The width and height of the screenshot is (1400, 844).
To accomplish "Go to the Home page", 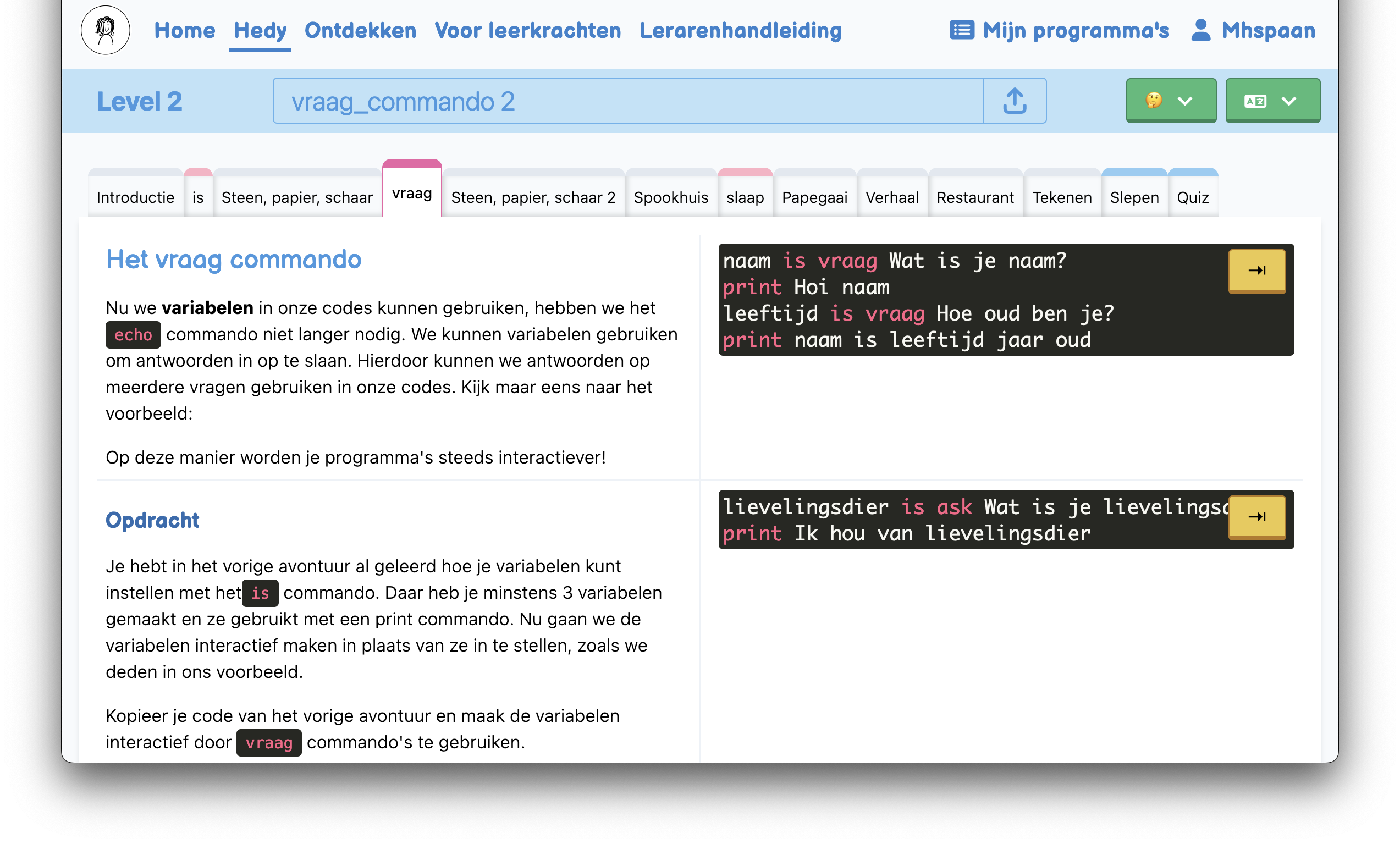I will point(185,31).
